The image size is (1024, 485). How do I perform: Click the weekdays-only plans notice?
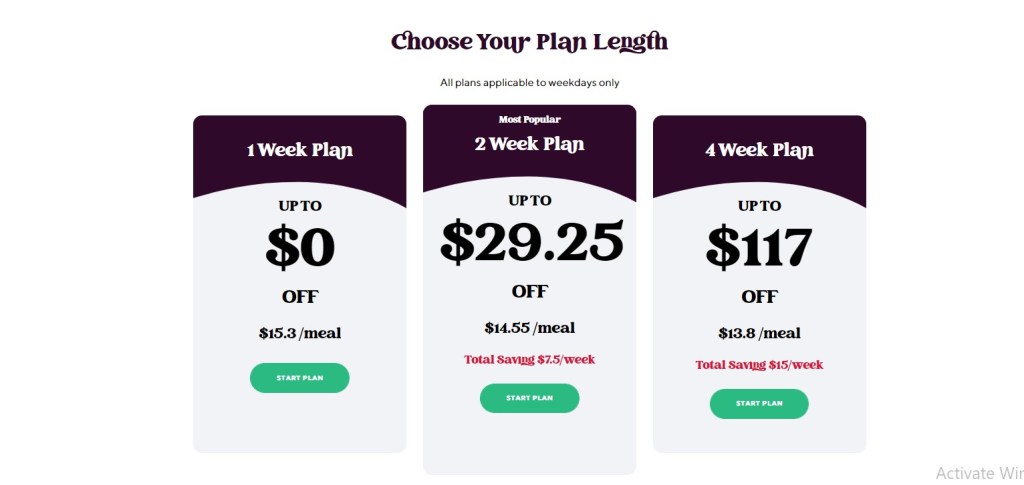click(529, 82)
